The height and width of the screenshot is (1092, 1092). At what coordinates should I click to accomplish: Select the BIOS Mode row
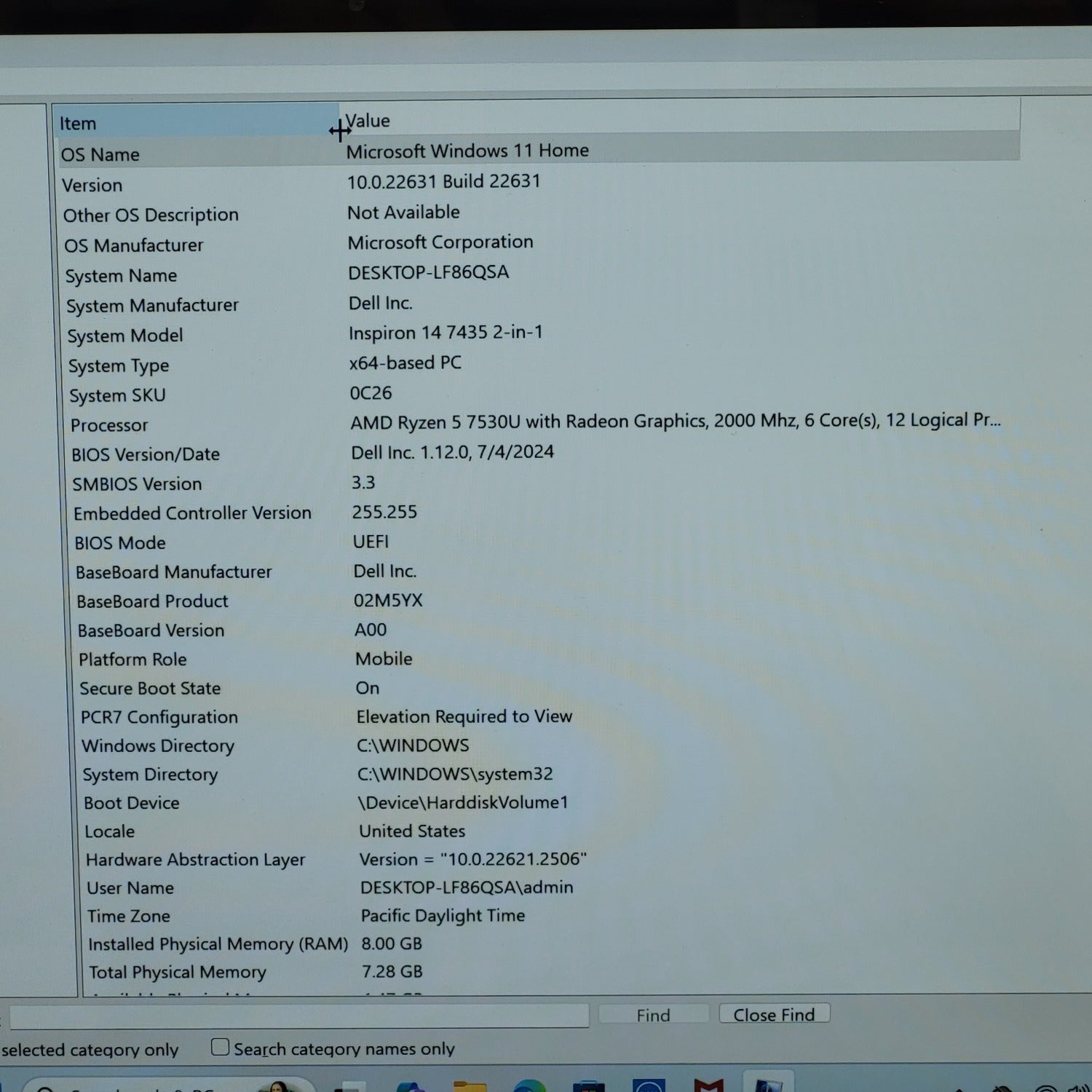545,542
